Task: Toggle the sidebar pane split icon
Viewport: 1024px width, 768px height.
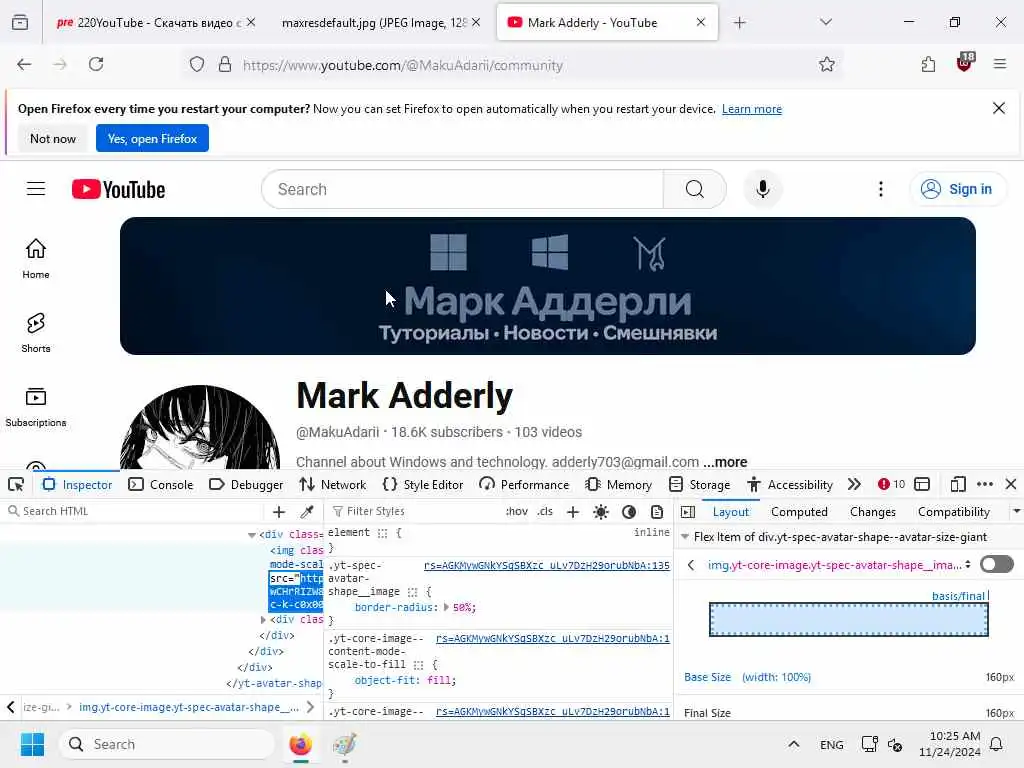Action: point(688,512)
